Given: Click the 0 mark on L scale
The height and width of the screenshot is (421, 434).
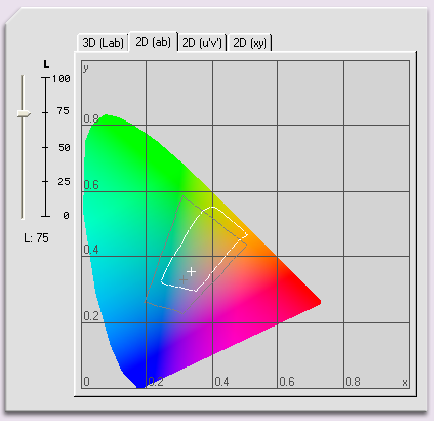Looking at the screenshot, I should point(66,216).
